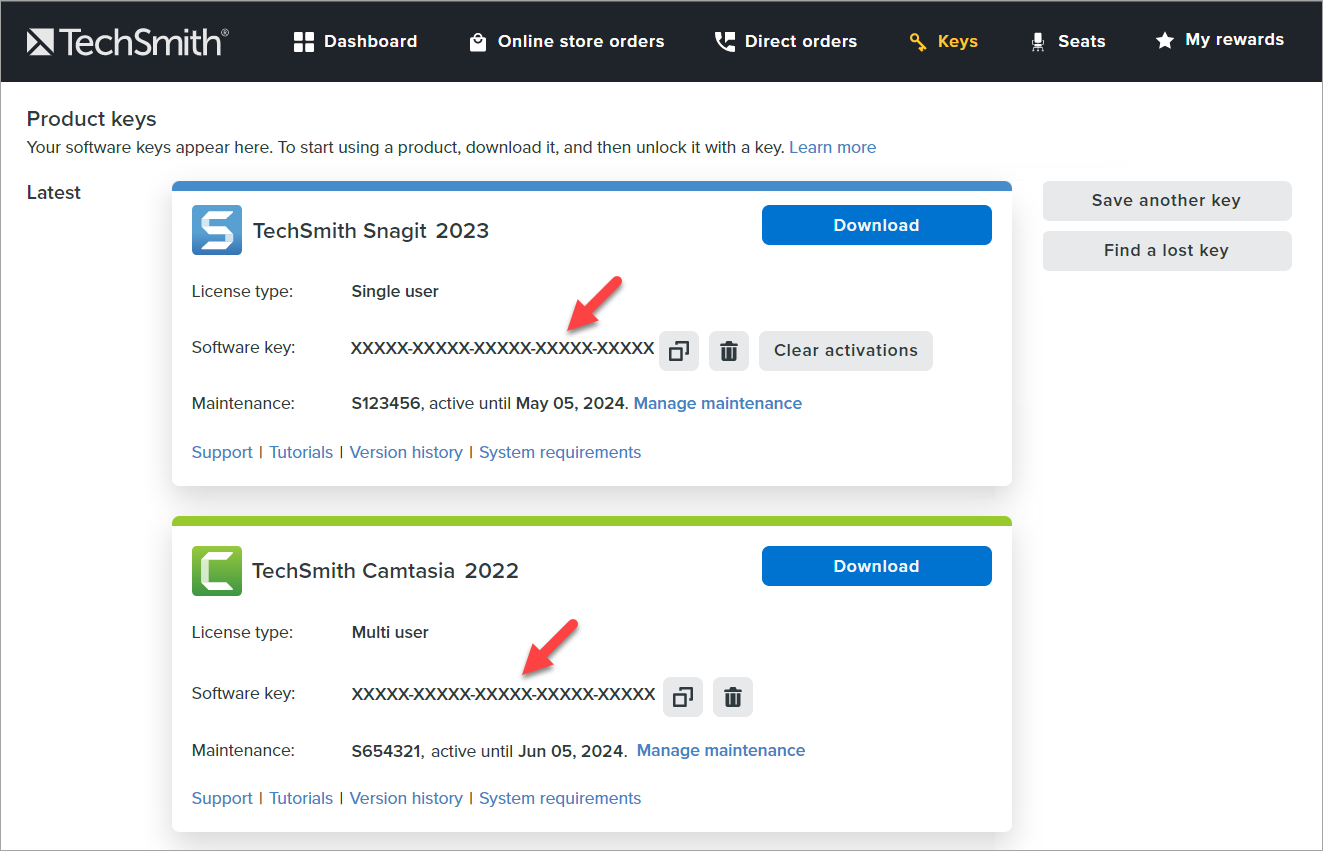Switch to the Seats tab

(x=1067, y=41)
